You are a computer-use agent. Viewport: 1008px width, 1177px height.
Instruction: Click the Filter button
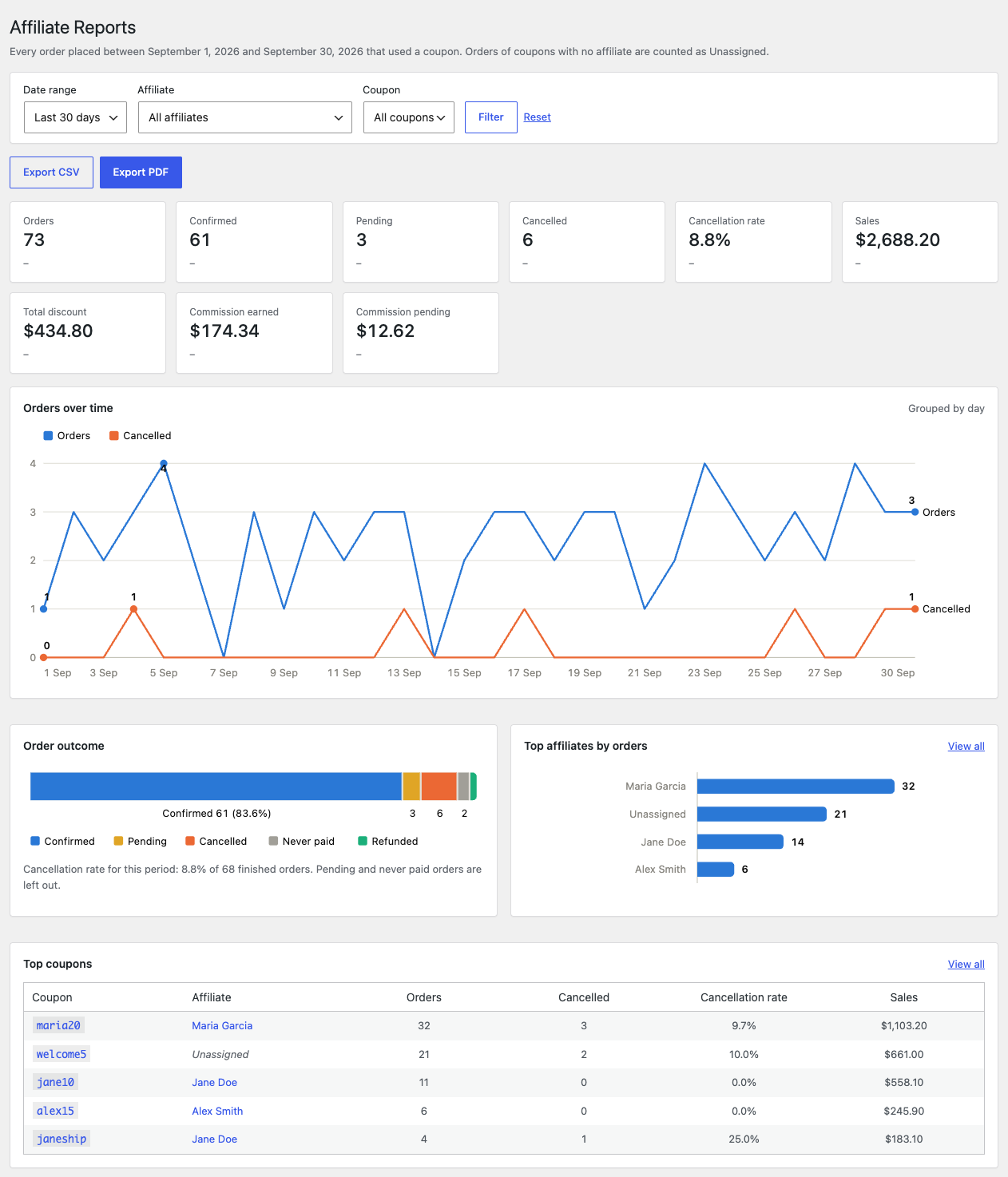point(491,117)
